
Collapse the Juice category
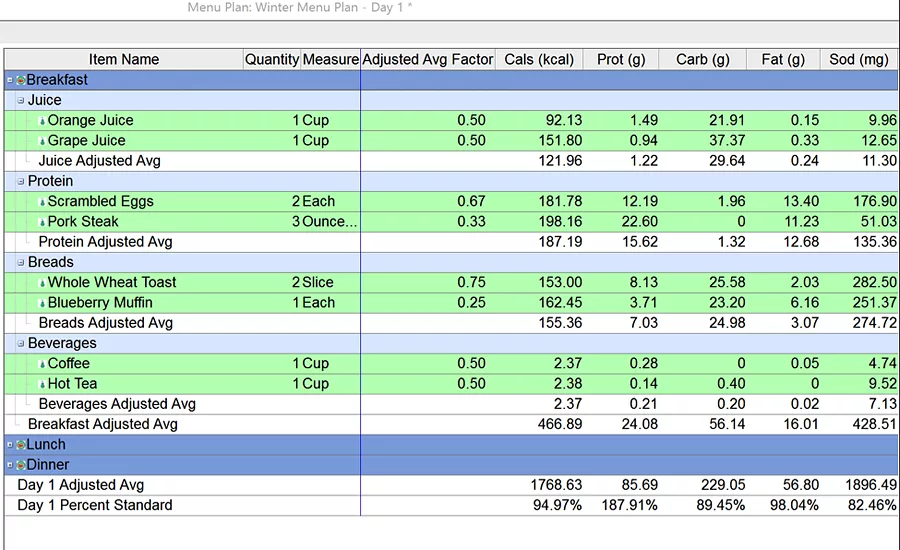[21, 100]
